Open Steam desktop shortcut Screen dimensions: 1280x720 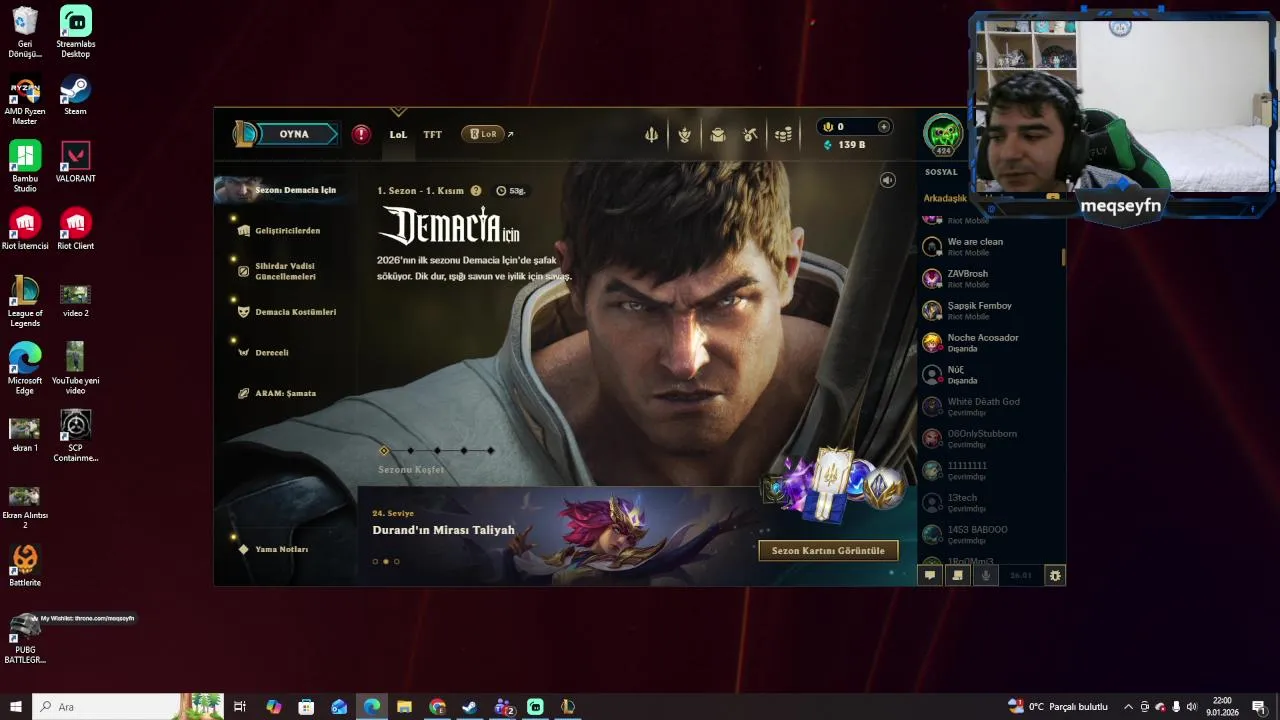pyautogui.click(x=76, y=96)
